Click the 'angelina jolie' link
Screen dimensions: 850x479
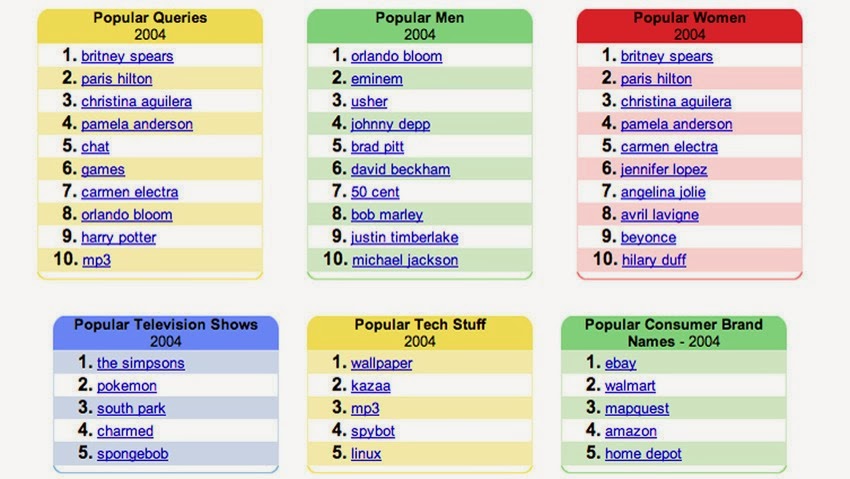[x=662, y=192]
